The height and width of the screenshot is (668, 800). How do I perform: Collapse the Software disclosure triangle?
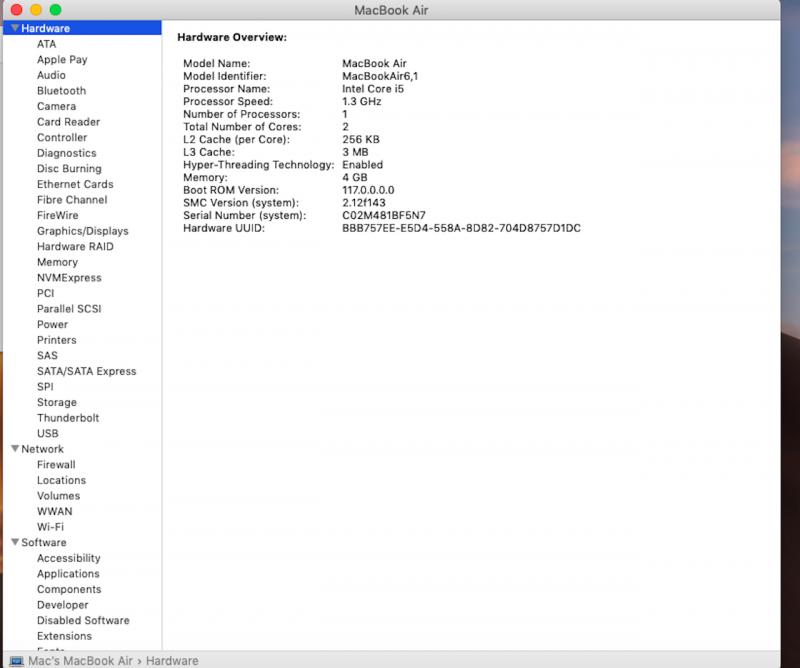pos(15,542)
